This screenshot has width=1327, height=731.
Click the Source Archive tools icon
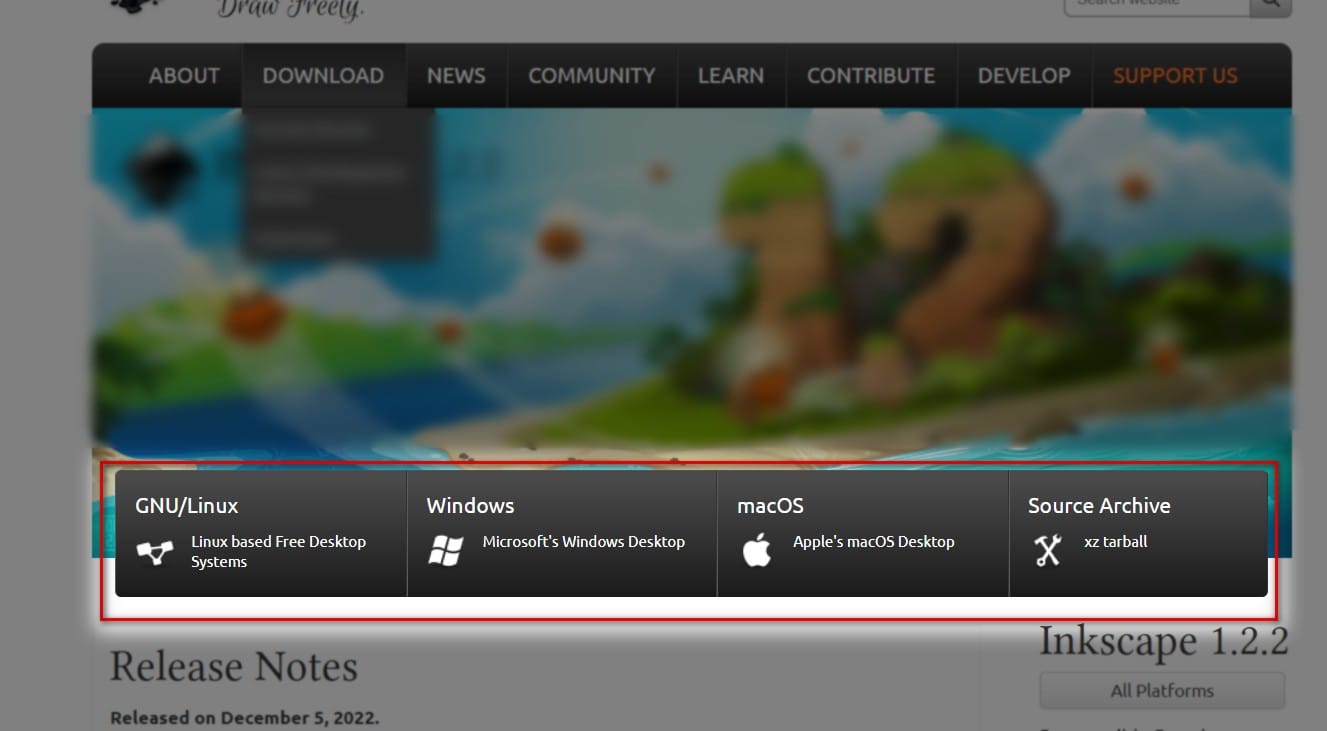pos(1047,551)
